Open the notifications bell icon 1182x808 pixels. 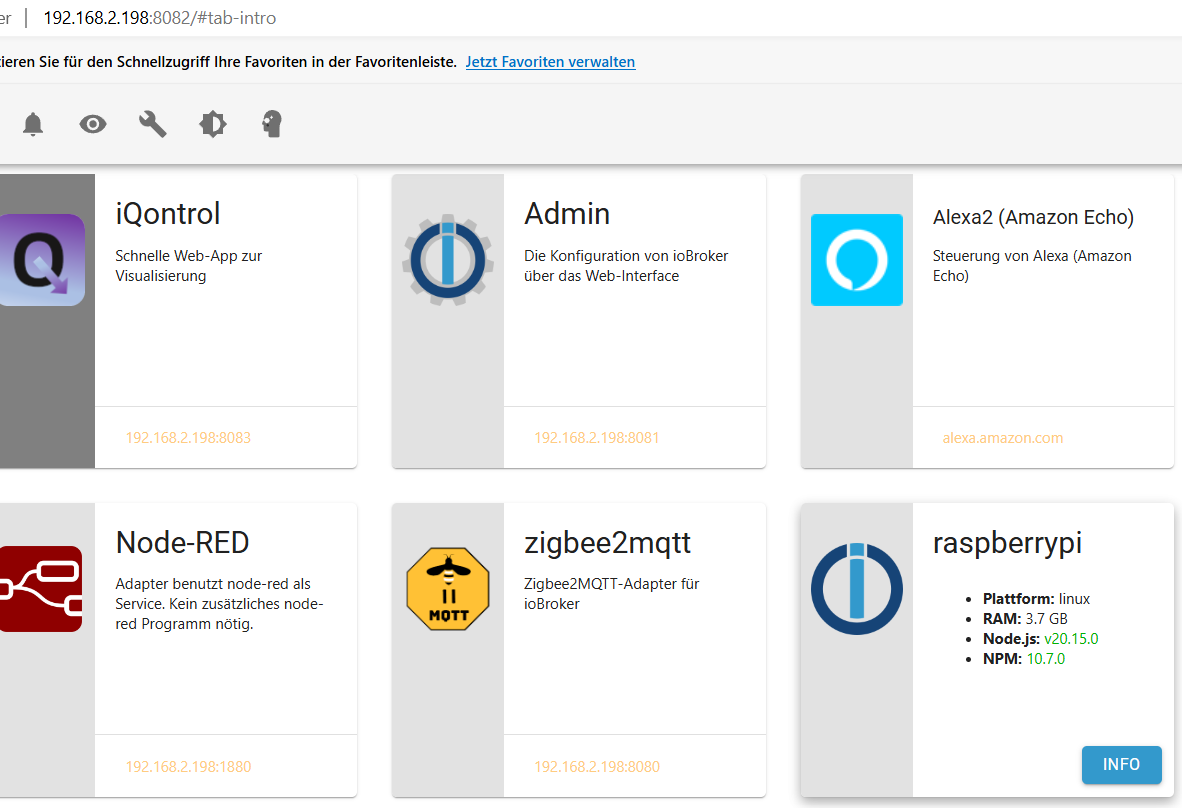pos(32,124)
